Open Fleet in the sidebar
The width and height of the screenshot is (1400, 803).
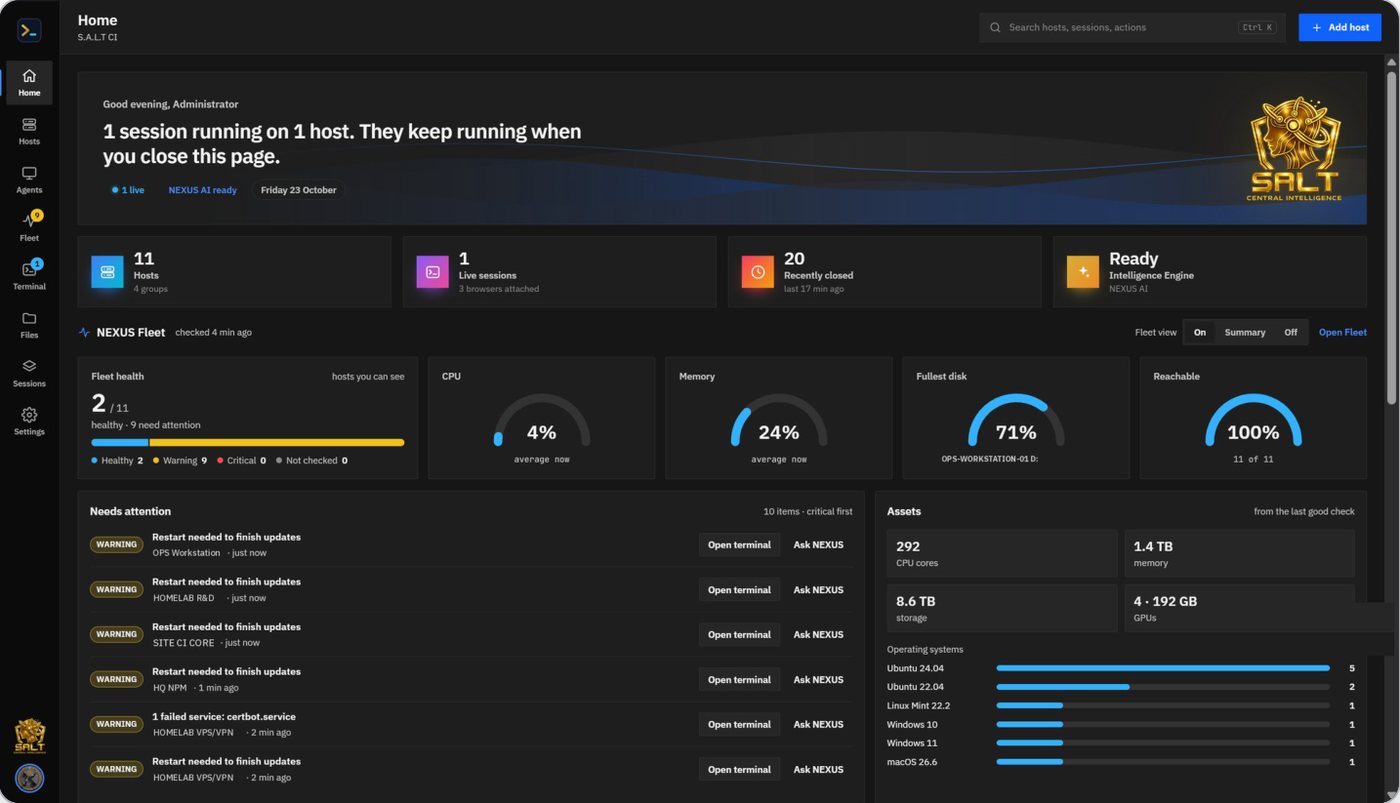[x=29, y=228]
